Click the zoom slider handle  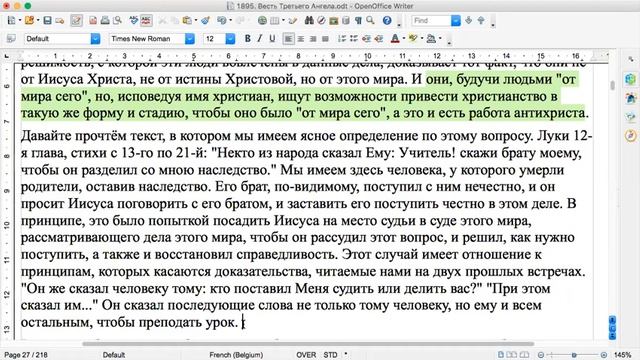point(574,355)
